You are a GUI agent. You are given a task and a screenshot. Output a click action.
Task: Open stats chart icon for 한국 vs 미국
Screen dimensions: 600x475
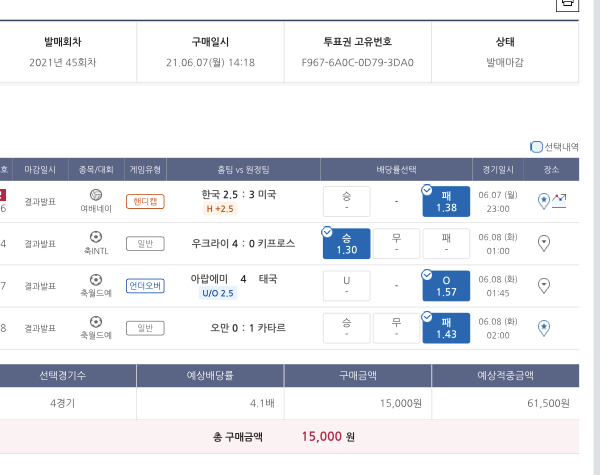(x=558, y=200)
